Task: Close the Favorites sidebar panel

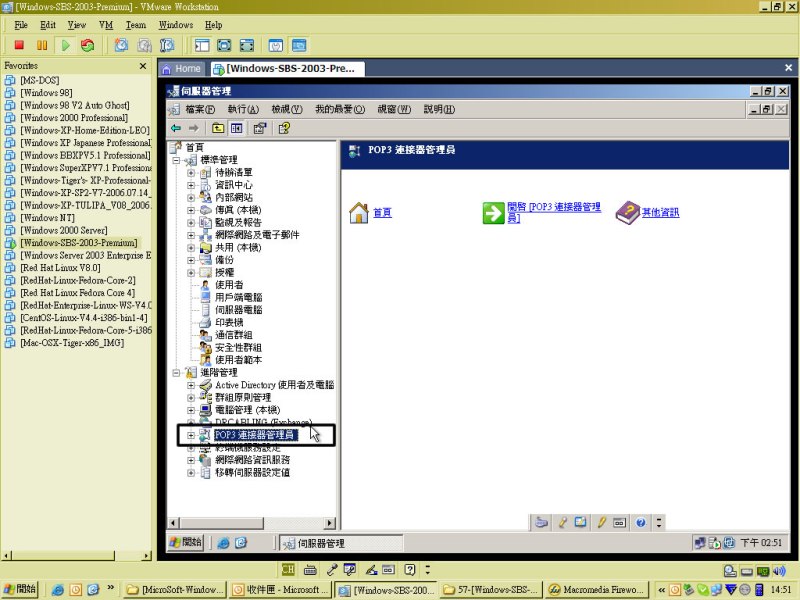Action: (143, 66)
